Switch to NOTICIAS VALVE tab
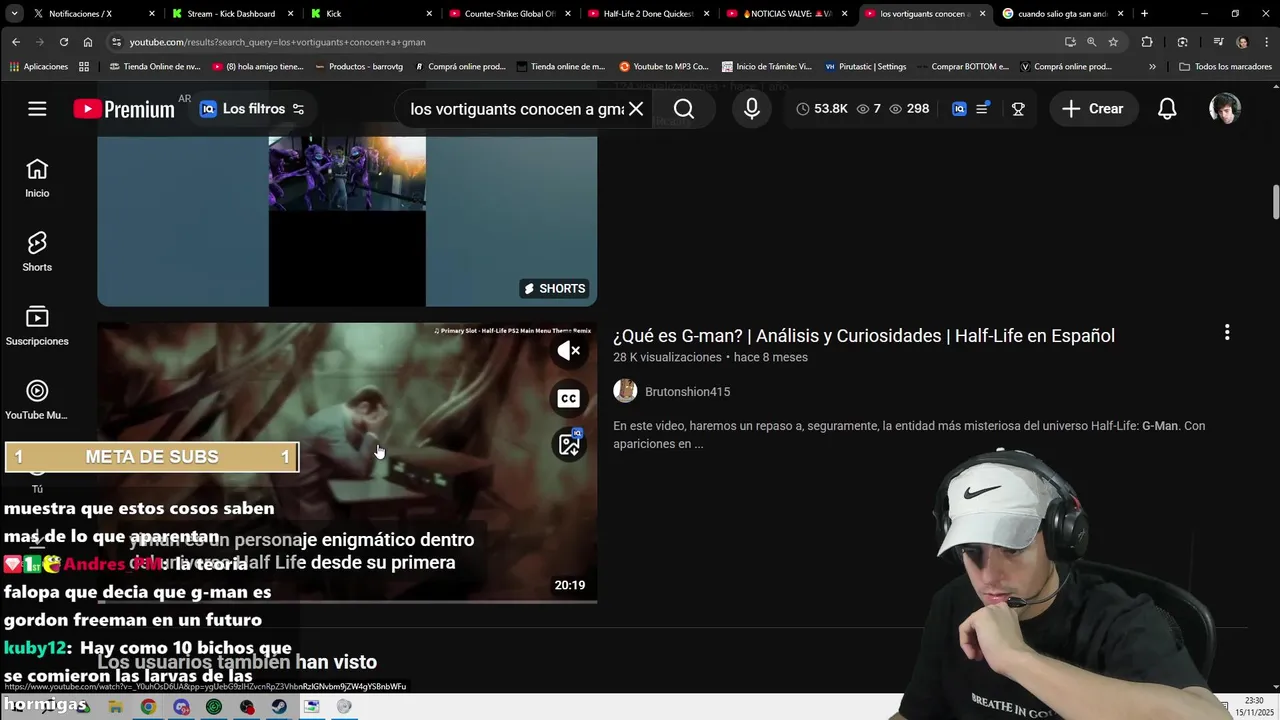Image resolution: width=1280 pixels, height=720 pixels. [x=785, y=14]
